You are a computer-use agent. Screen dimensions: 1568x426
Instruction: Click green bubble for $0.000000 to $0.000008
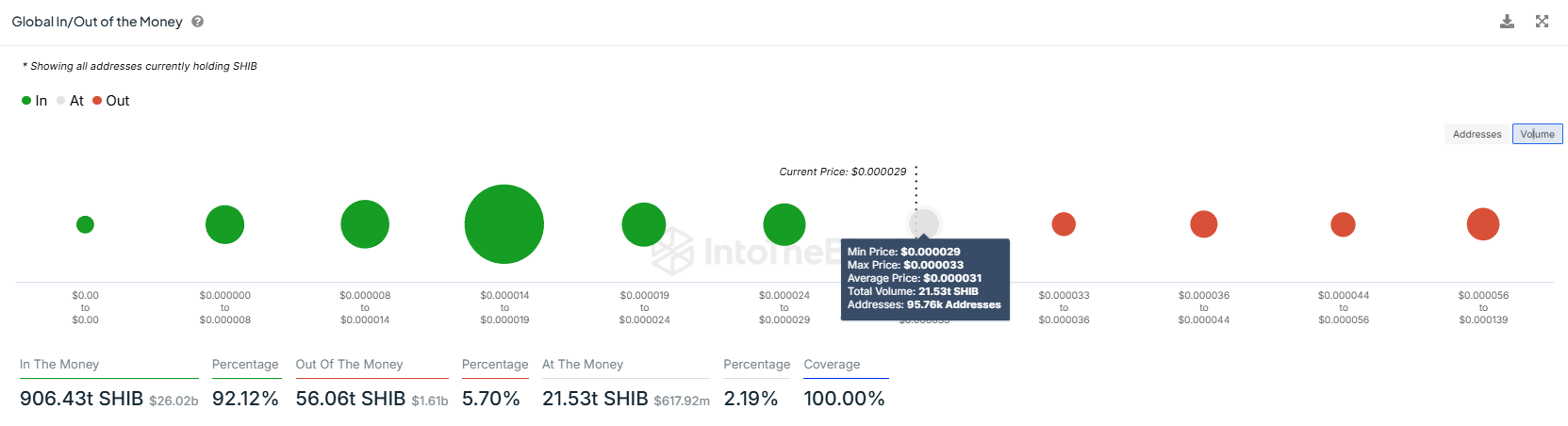tap(224, 224)
